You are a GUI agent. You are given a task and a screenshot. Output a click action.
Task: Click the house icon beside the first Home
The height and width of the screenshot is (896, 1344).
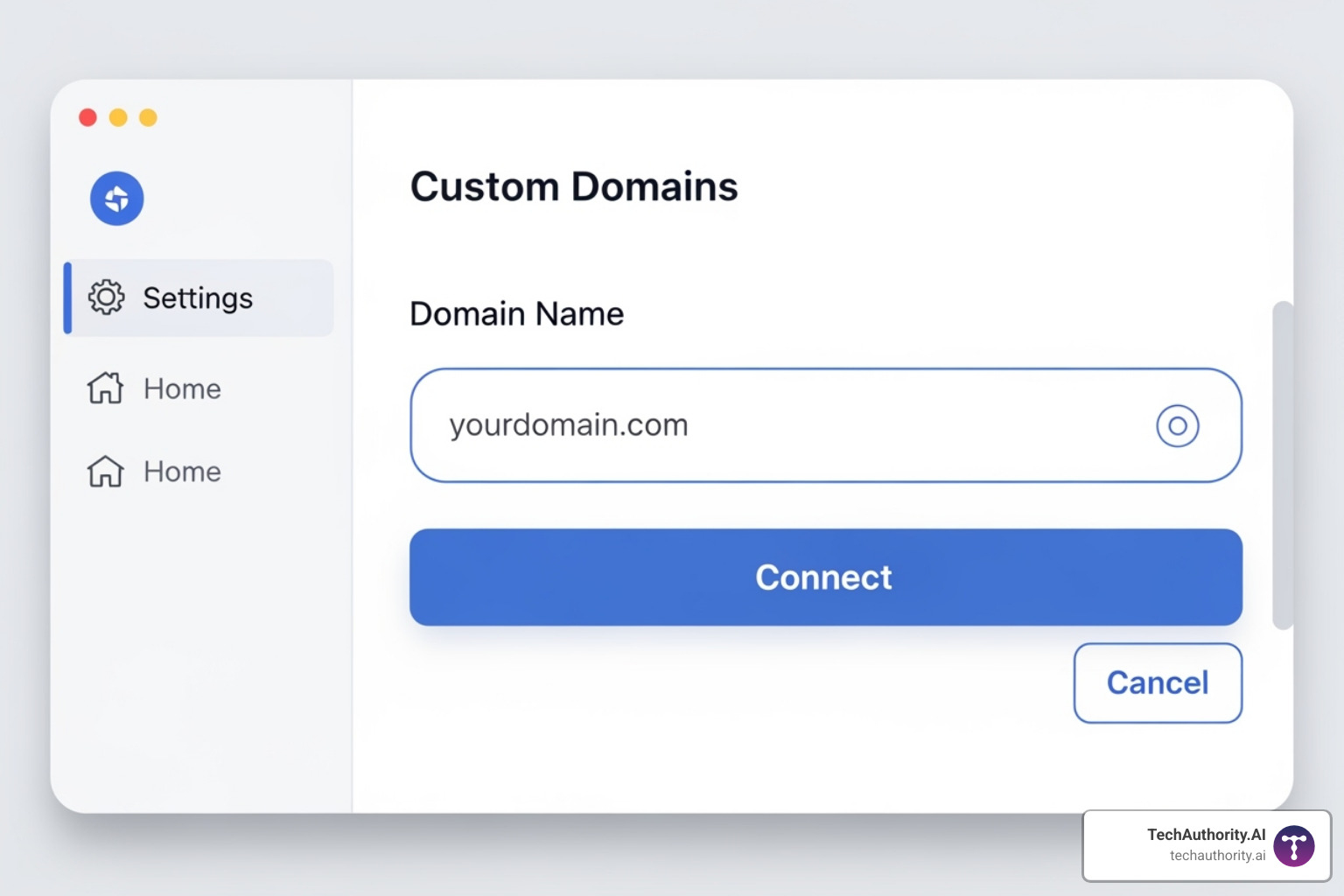pos(104,388)
